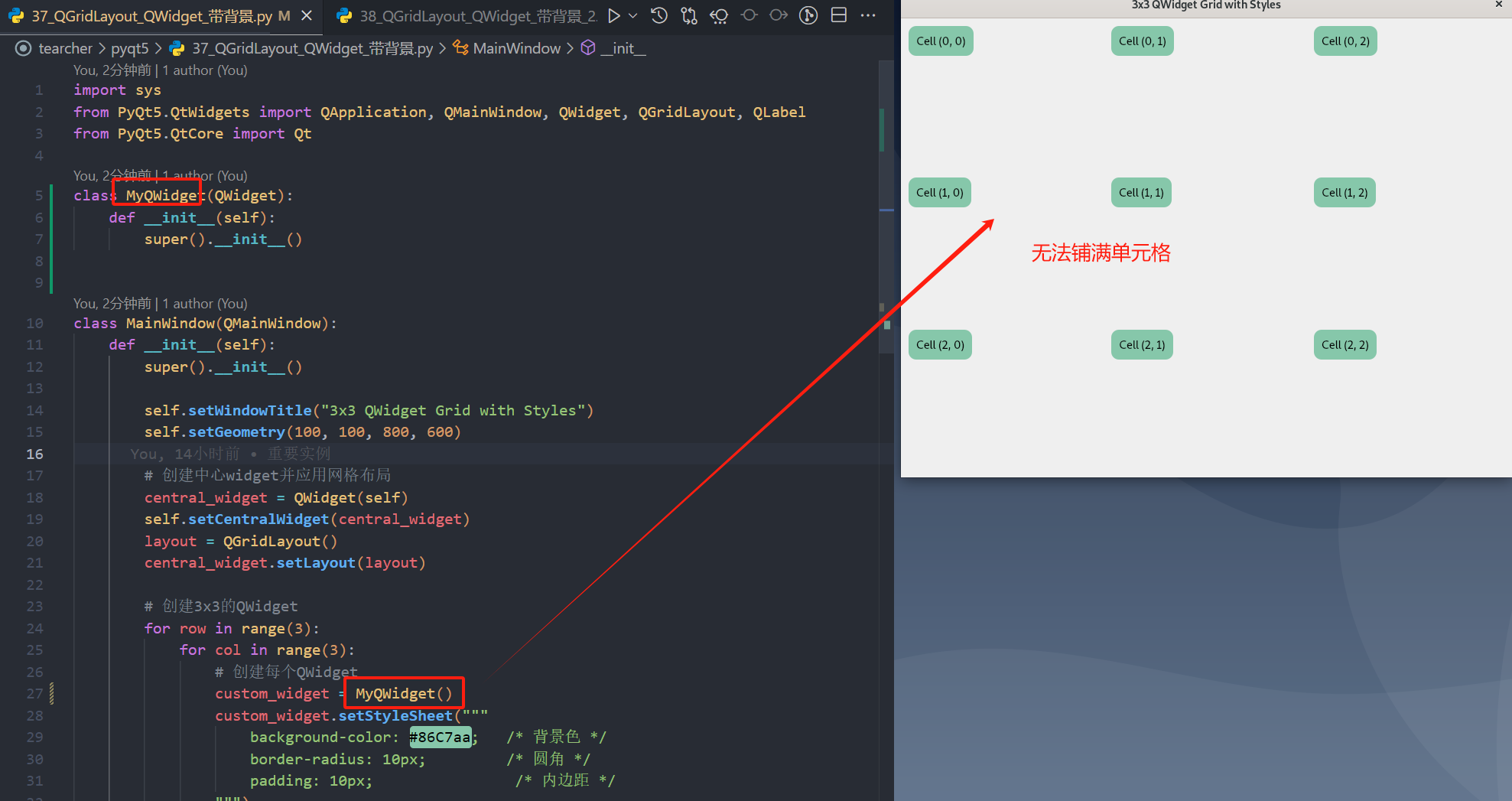Split the editor with the layout icon
Screen dimensions: 1512x801
[x=839, y=15]
